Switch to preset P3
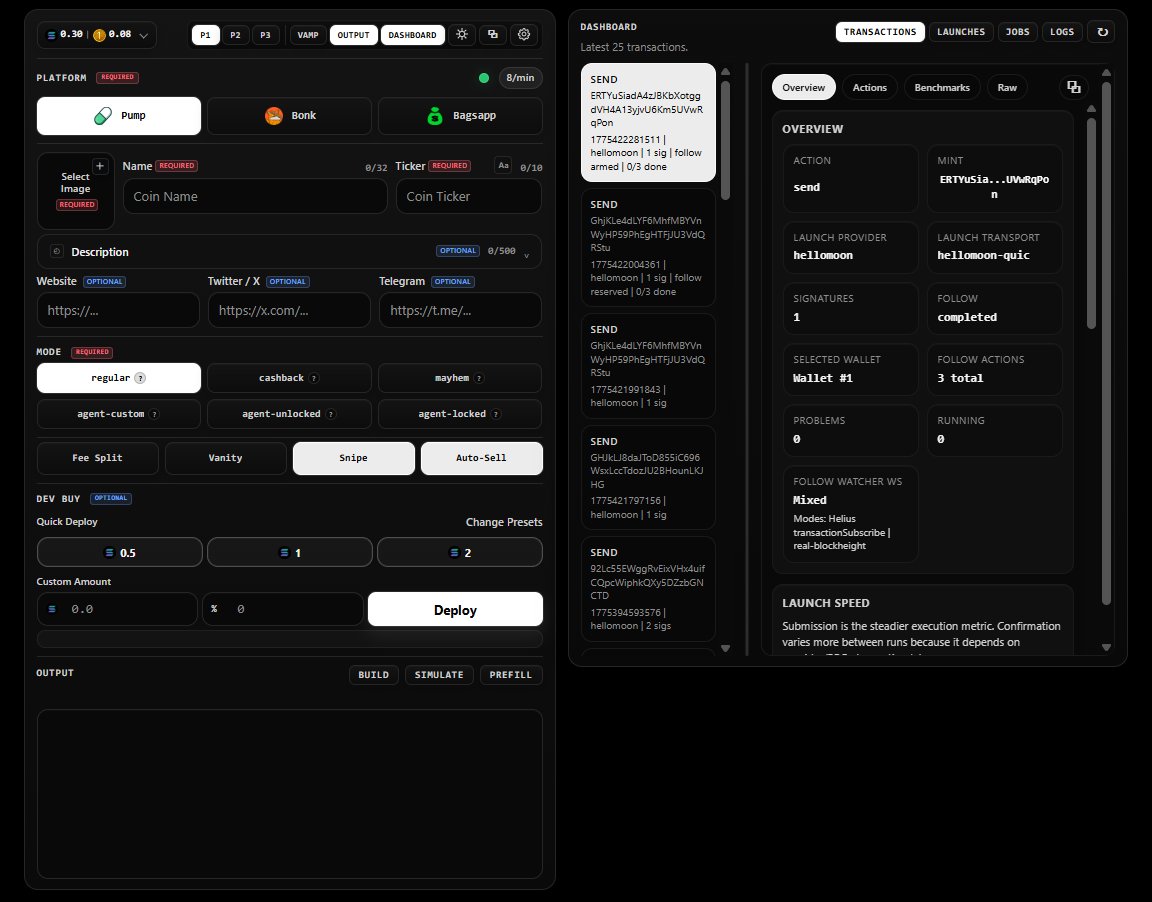1152x902 pixels. (265, 35)
